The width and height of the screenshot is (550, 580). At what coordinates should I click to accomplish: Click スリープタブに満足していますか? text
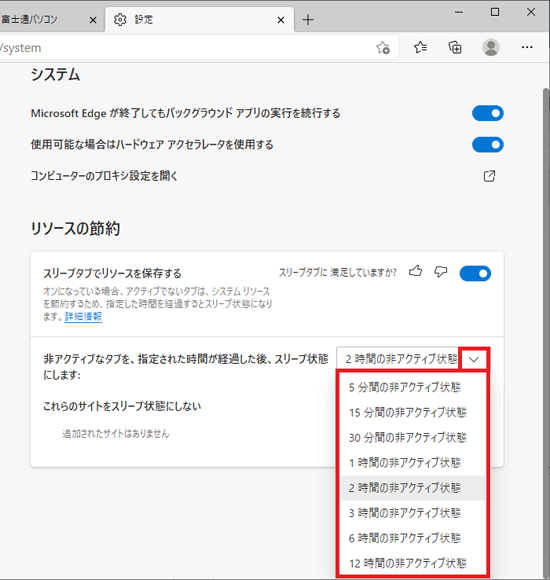(x=338, y=273)
